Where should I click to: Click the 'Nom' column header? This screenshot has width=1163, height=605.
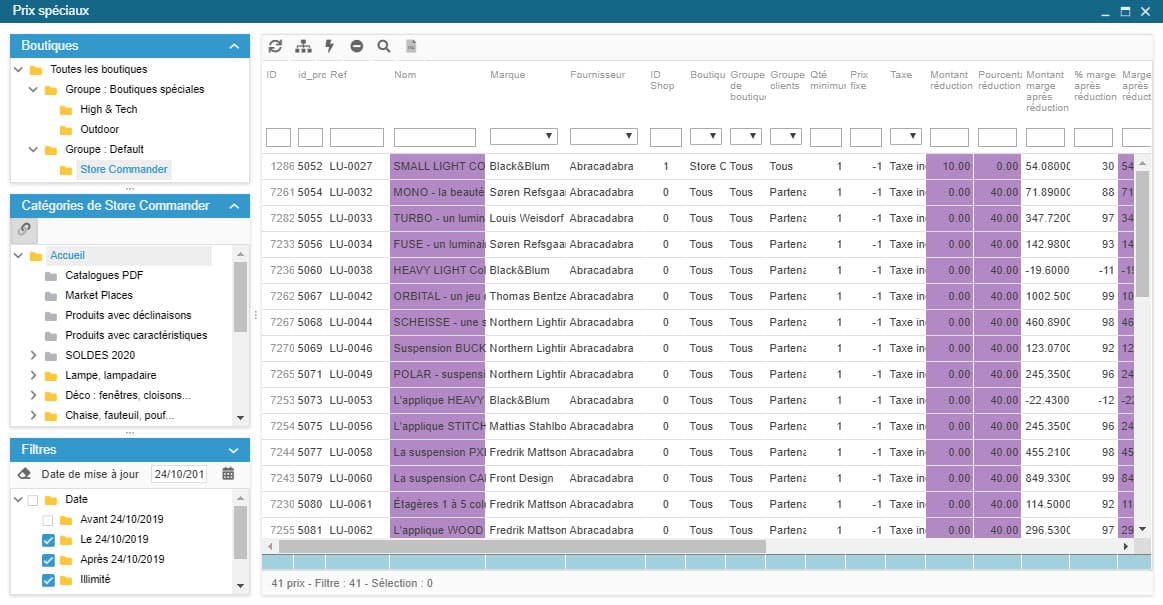(x=405, y=75)
